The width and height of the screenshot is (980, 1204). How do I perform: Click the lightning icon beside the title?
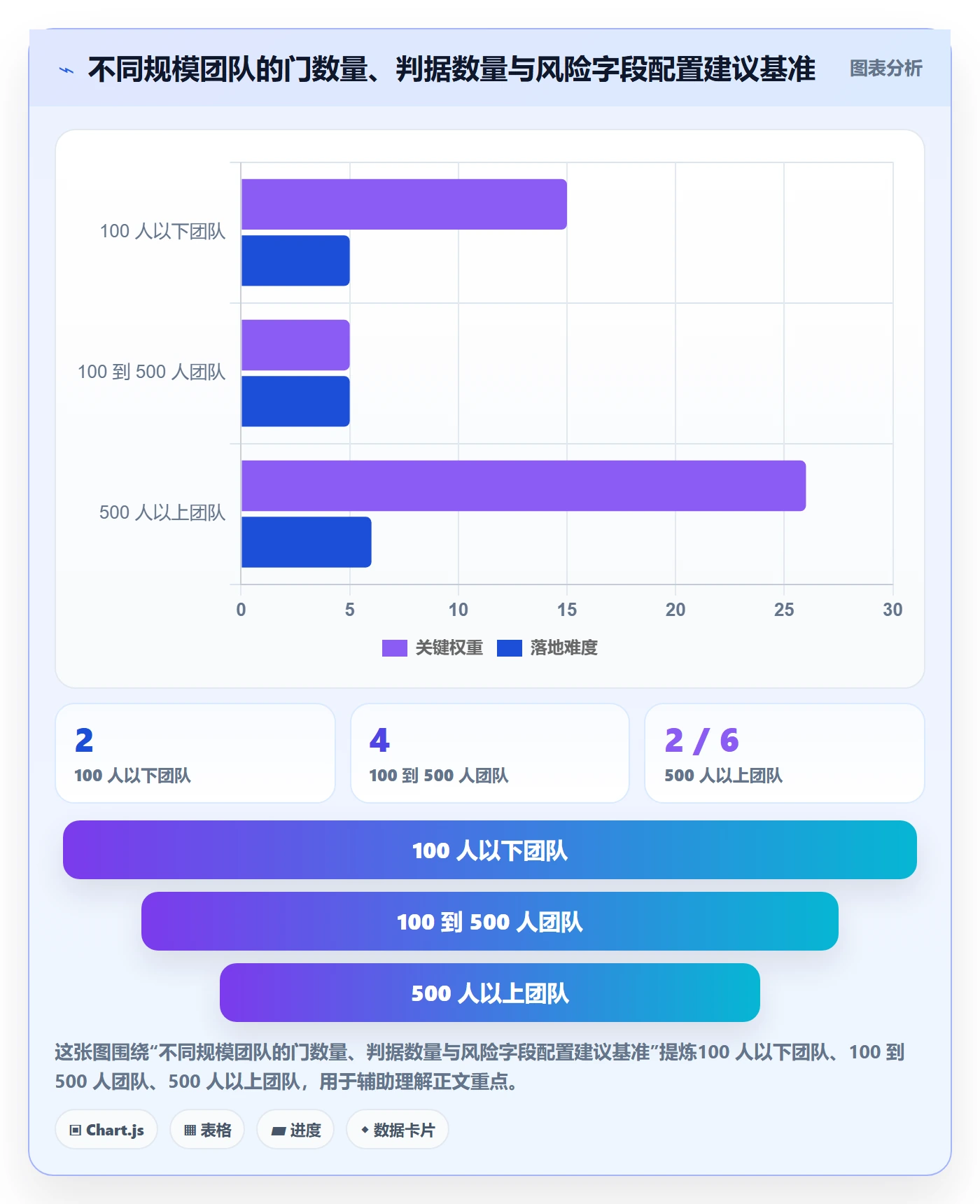66,70
